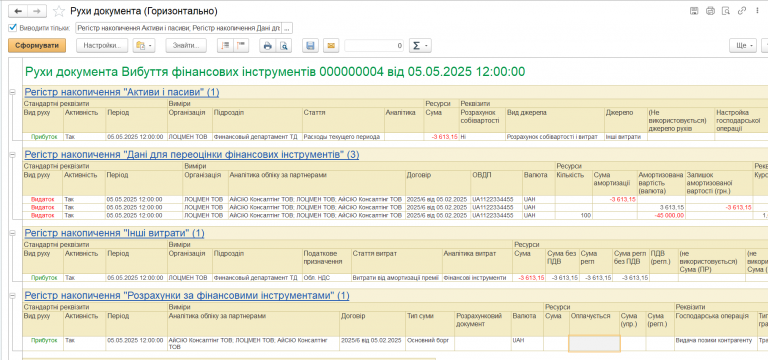Image resolution: width=768 pixels, height=360 pixels.
Task: Click the collapse all groups icon
Action: (241, 46)
